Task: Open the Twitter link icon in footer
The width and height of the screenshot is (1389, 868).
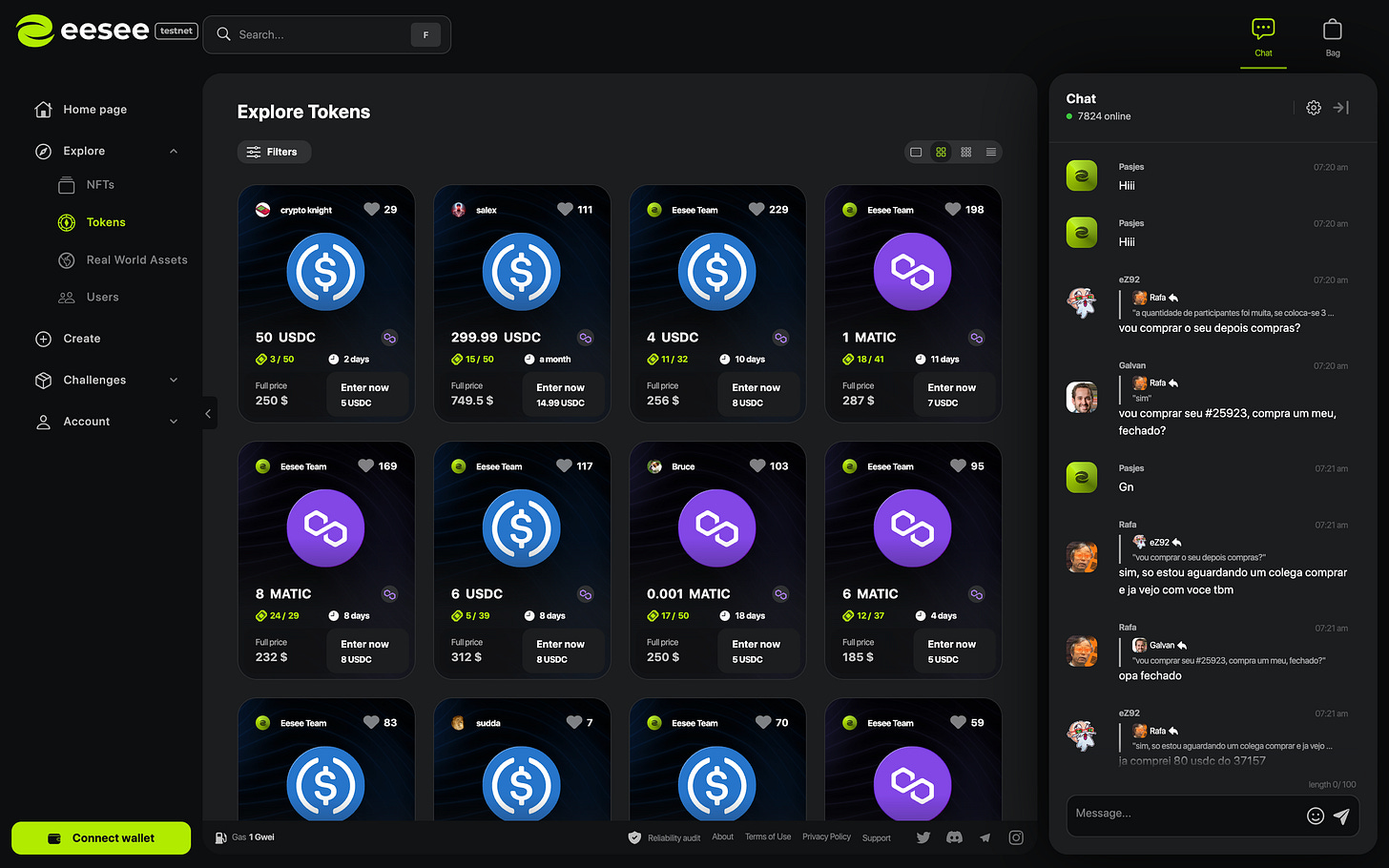Action: click(x=923, y=837)
